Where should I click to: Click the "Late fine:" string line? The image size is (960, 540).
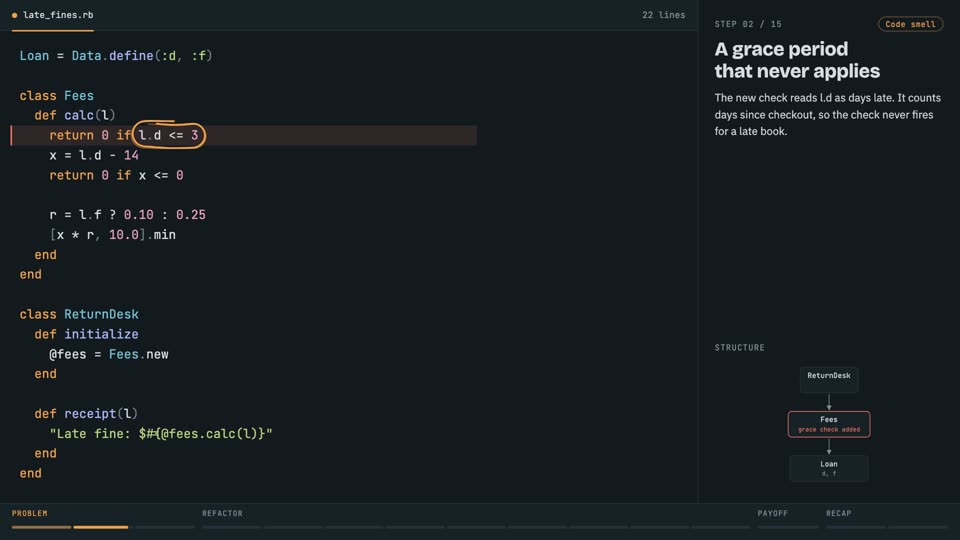[161, 433]
